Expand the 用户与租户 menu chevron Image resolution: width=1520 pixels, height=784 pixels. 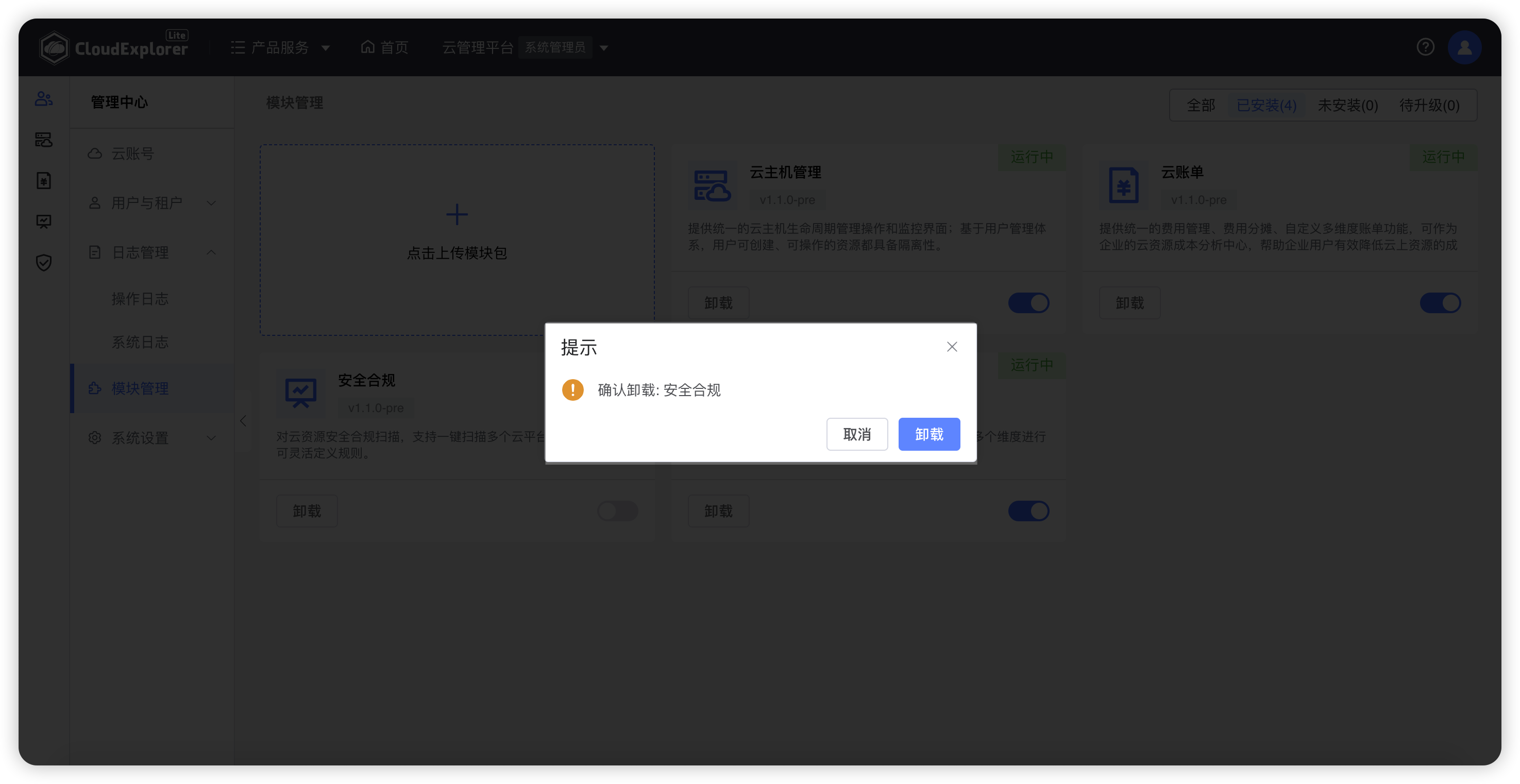[211, 203]
